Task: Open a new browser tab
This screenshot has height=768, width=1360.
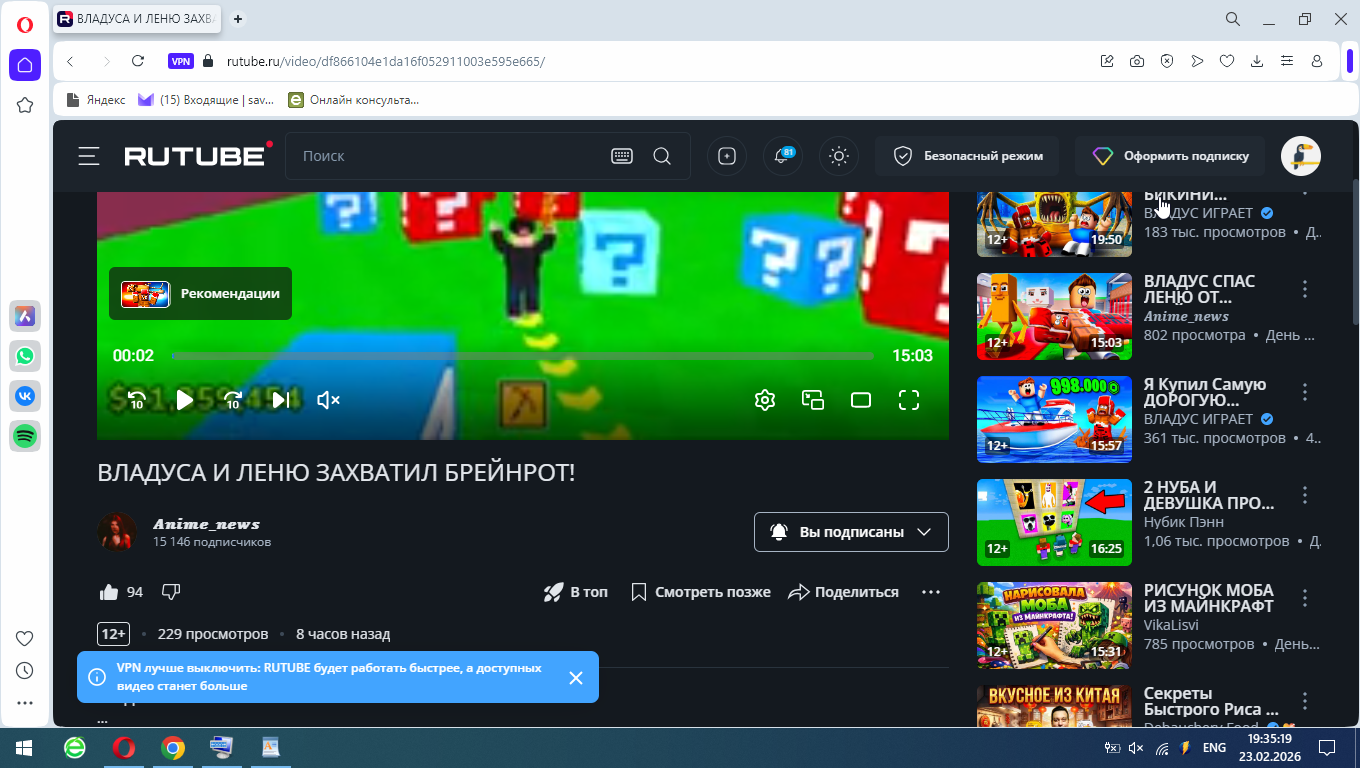Action: (x=238, y=19)
